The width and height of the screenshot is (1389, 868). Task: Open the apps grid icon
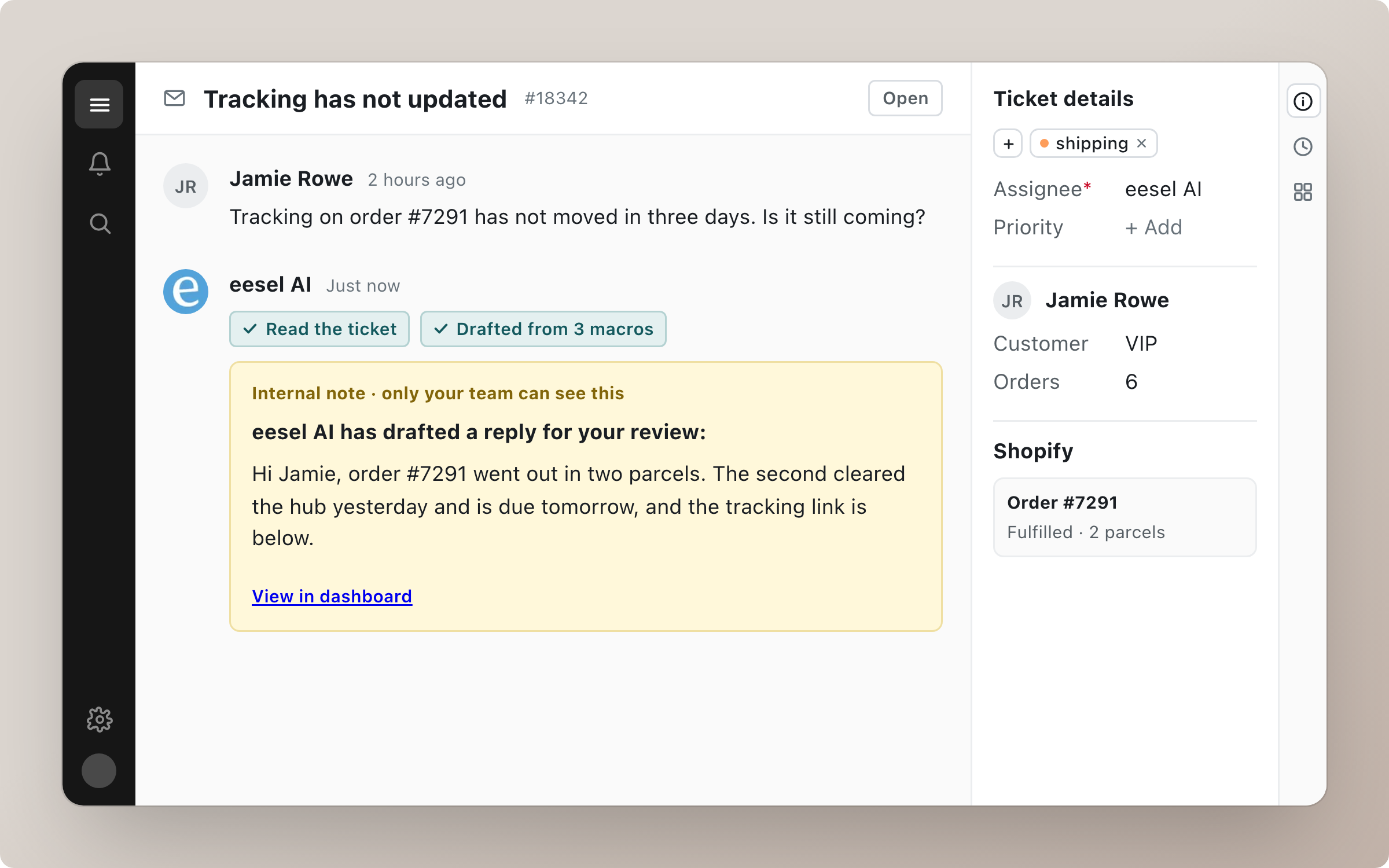[1303, 192]
